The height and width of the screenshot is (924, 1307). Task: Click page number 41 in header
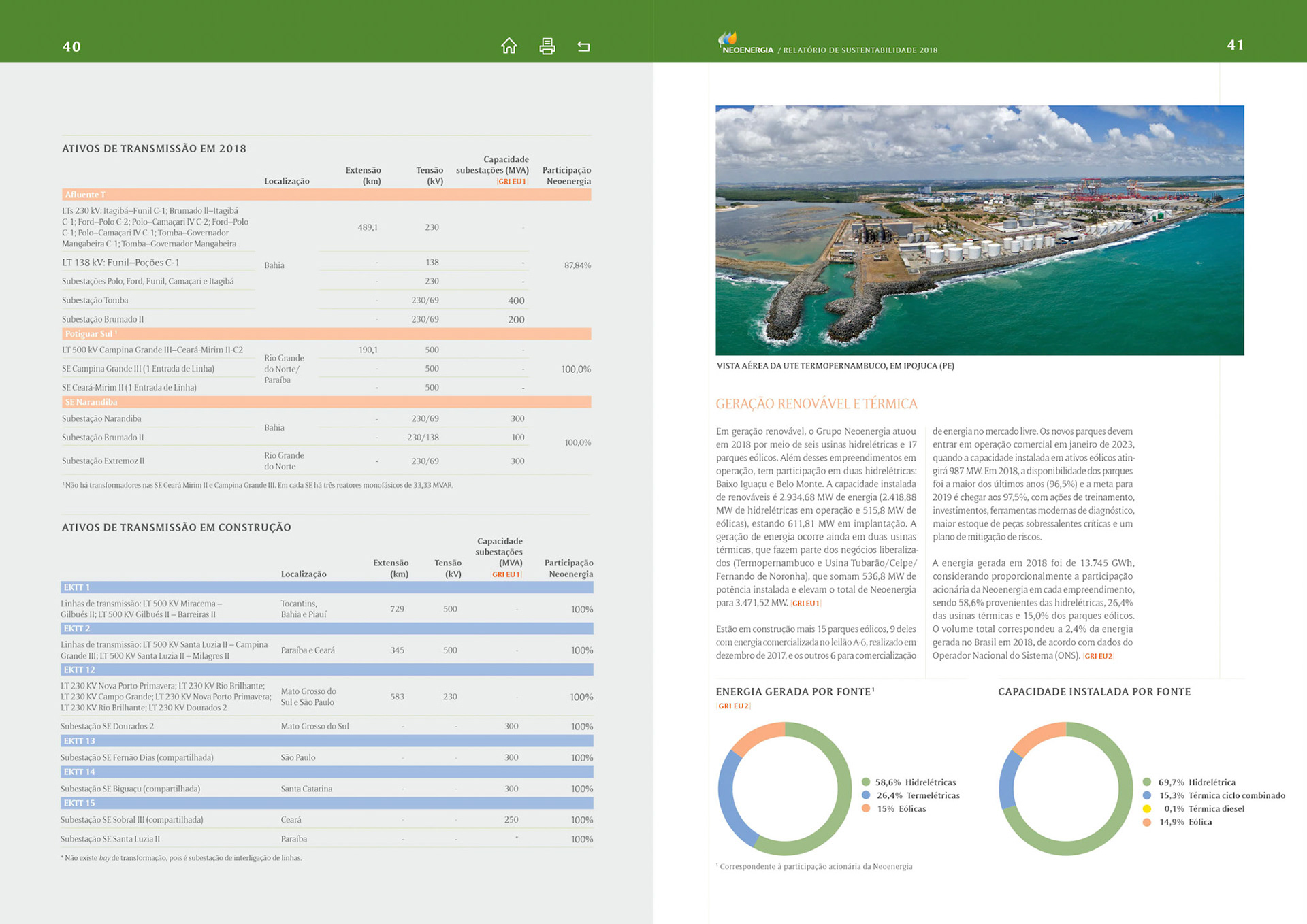coord(1235,45)
